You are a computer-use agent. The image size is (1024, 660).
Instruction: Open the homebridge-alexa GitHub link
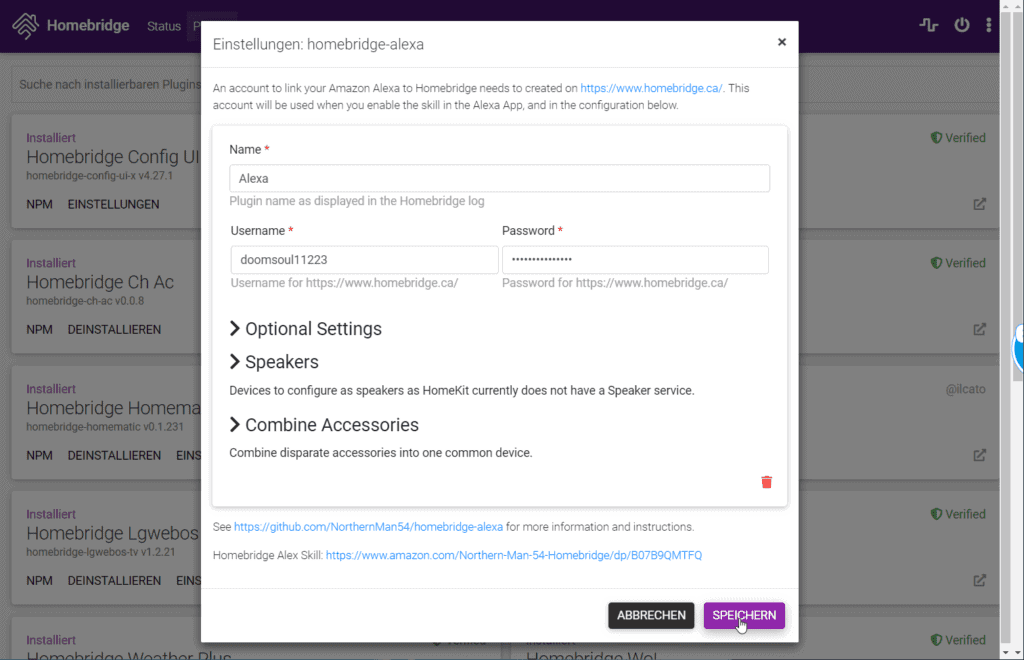coord(368,527)
